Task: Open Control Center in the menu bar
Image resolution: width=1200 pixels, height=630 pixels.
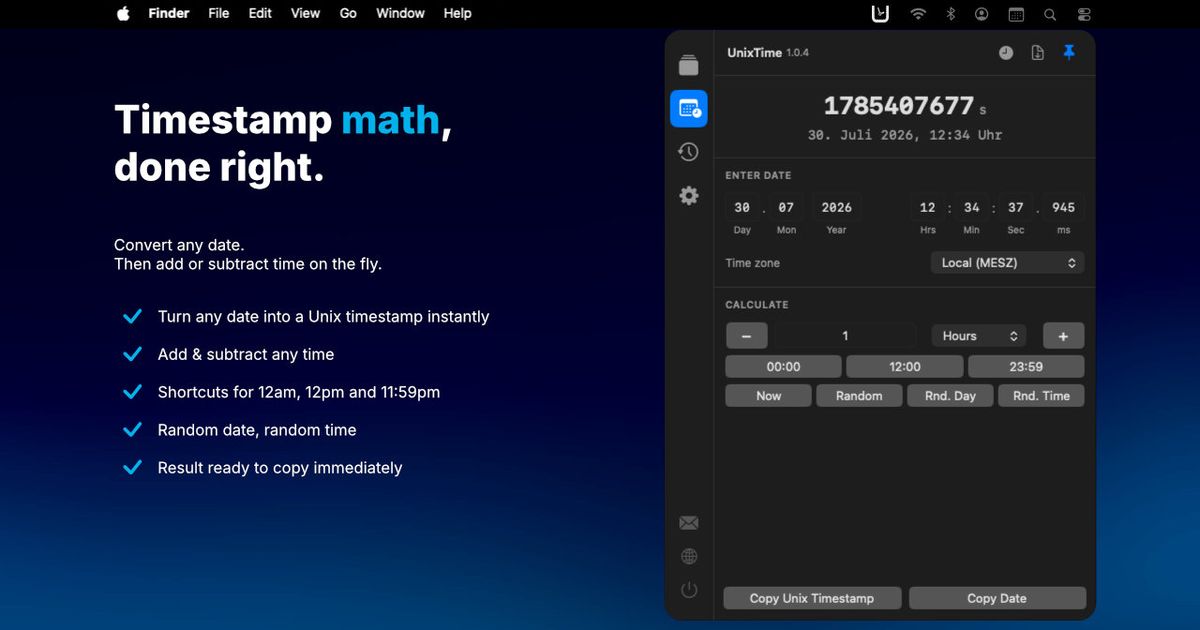Action: 1084,14
